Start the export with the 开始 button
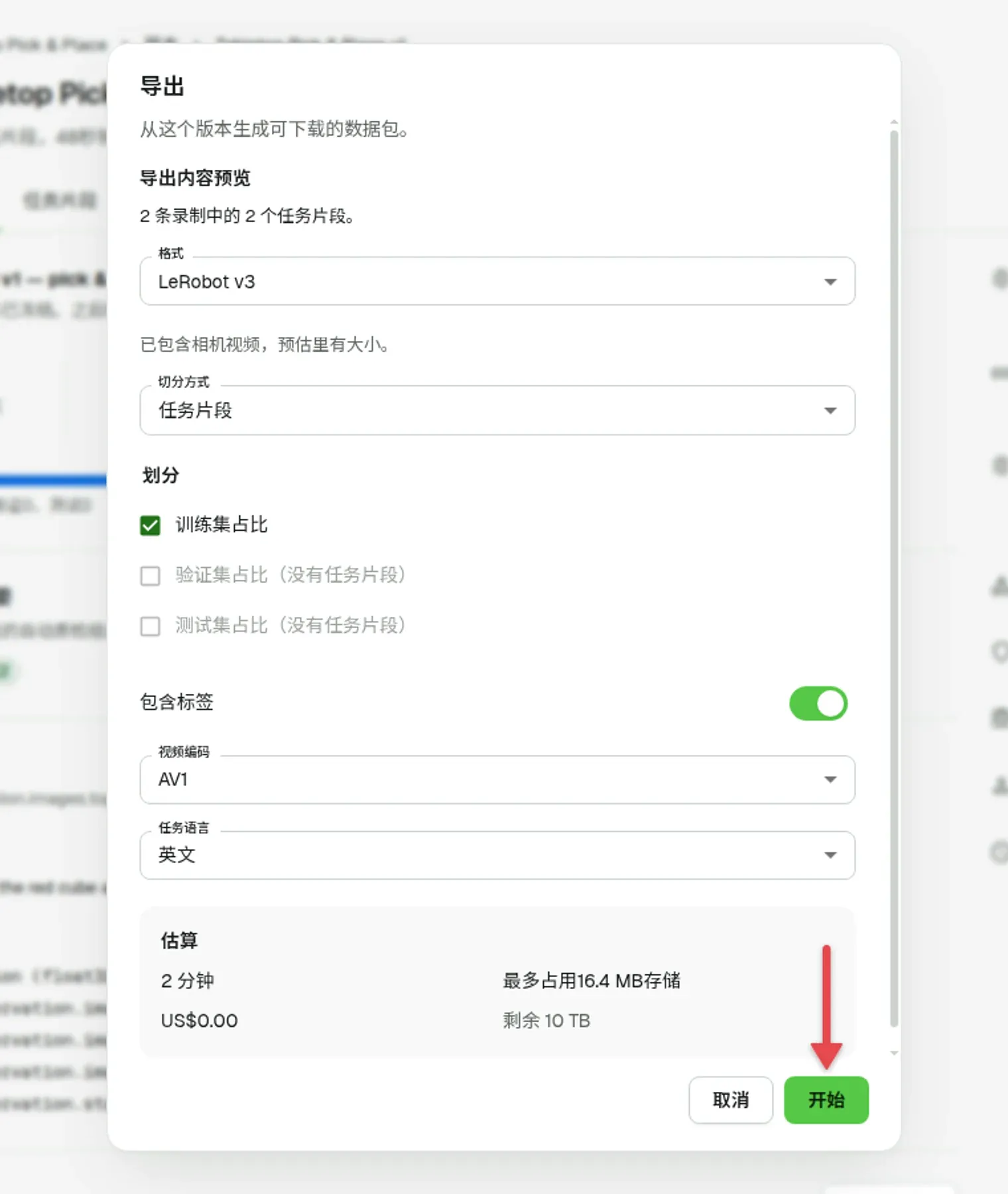This screenshot has width=1008, height=1194. 826,1100
